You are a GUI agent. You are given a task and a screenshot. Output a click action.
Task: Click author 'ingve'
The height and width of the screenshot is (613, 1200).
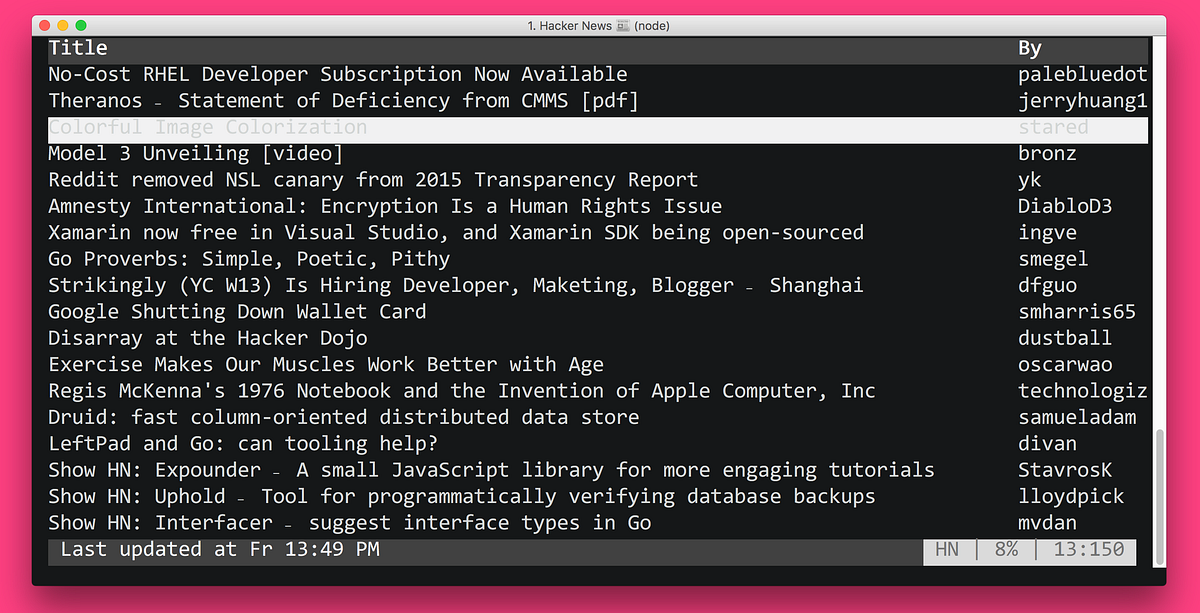click(1048, 232)
